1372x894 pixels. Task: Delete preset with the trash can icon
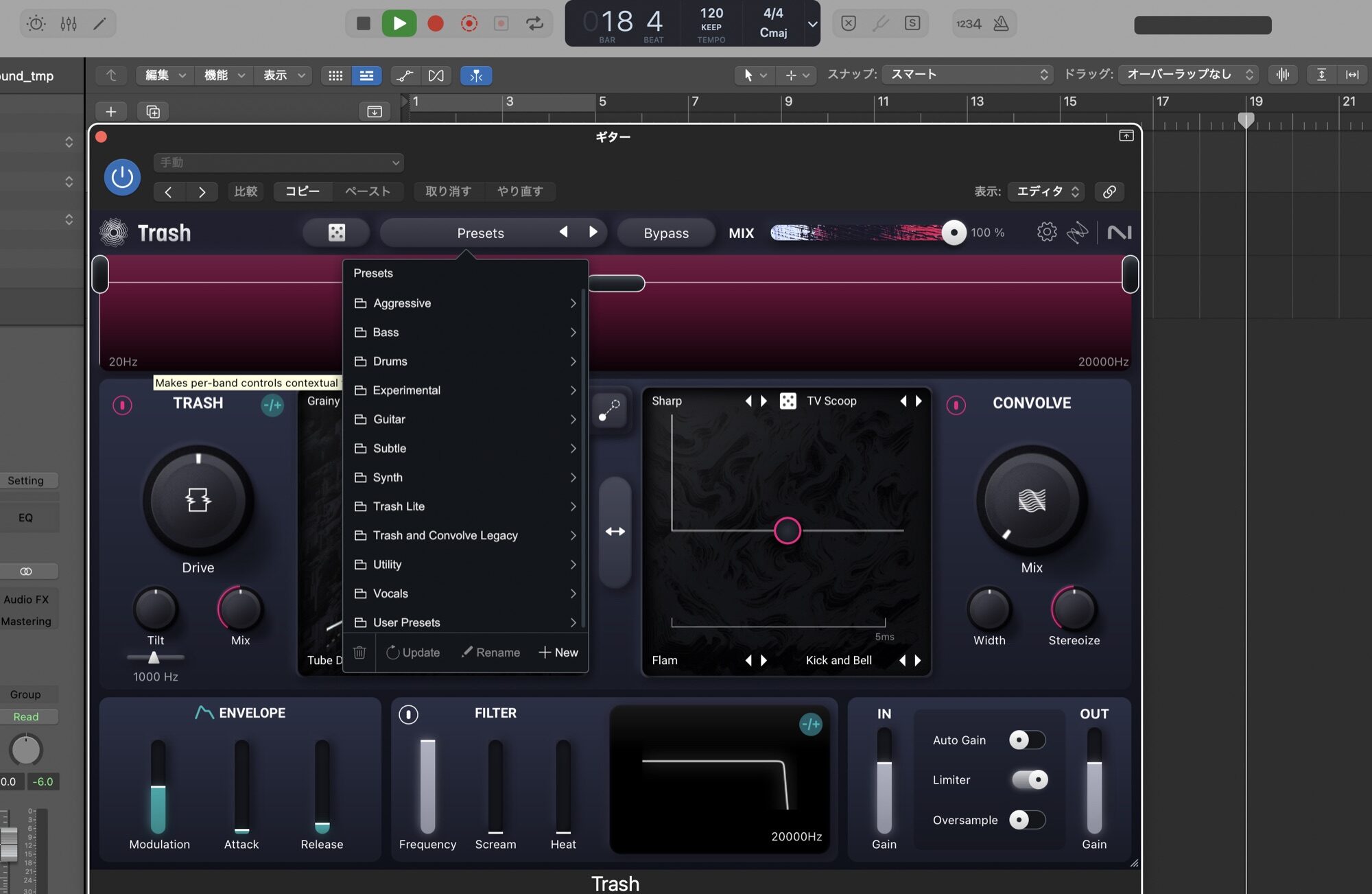[359, 652]
